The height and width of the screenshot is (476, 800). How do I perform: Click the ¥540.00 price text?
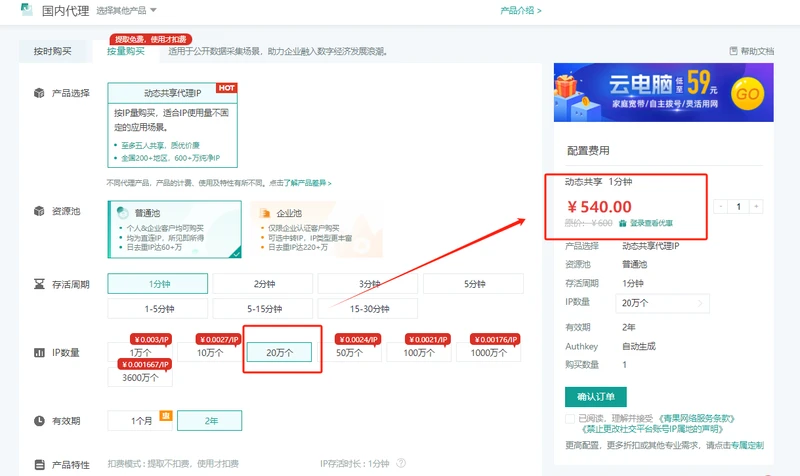(x=599, y=207)
